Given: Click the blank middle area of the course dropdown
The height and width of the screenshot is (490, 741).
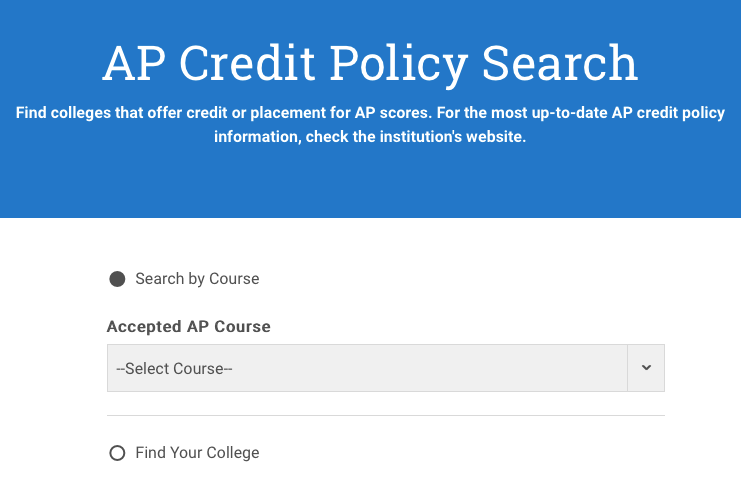Looking at the screenshot, I should (420, 368).
